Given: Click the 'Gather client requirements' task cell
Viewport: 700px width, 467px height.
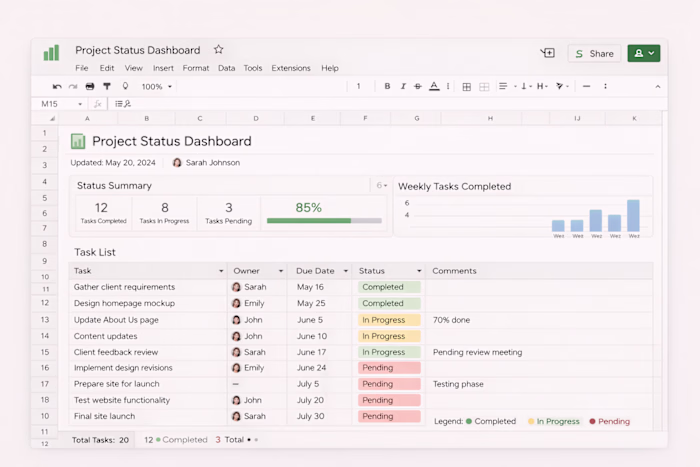Looking at the screenshot, I should [x=148, y=287].
